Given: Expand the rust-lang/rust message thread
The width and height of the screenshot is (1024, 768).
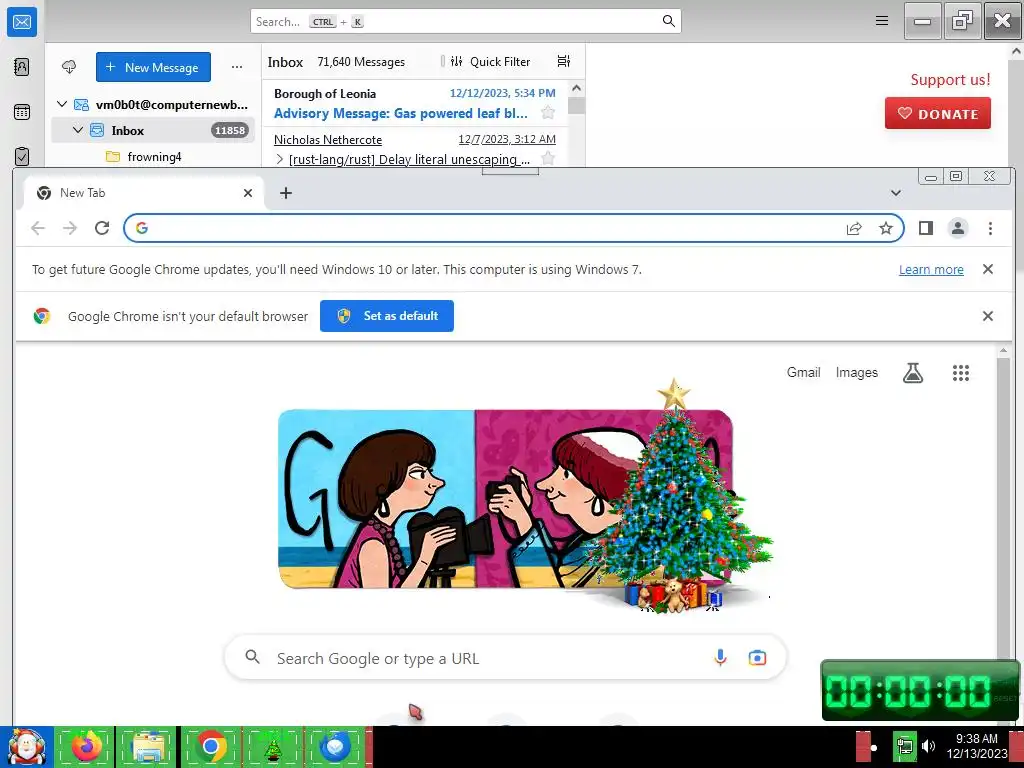Looking at the screenshot, I should pyautogui.click(x=280, y=159).
